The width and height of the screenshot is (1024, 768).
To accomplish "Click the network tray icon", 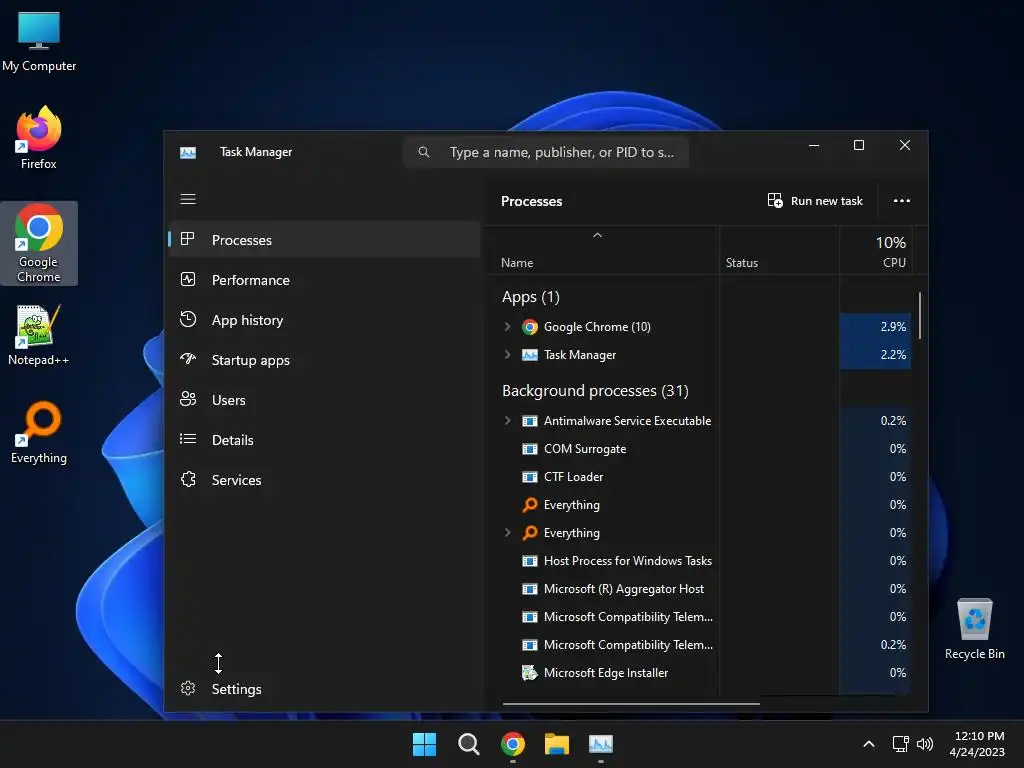I will (901, 744).
